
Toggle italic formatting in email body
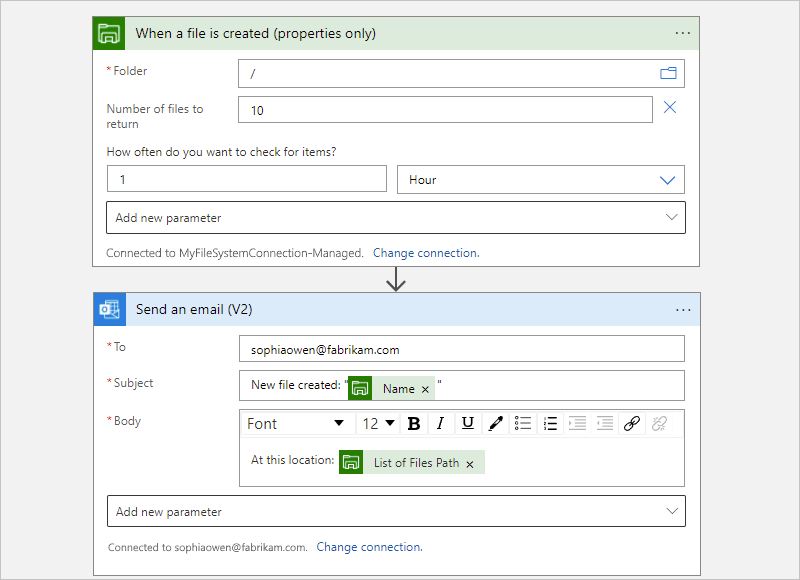pos(441,424)
